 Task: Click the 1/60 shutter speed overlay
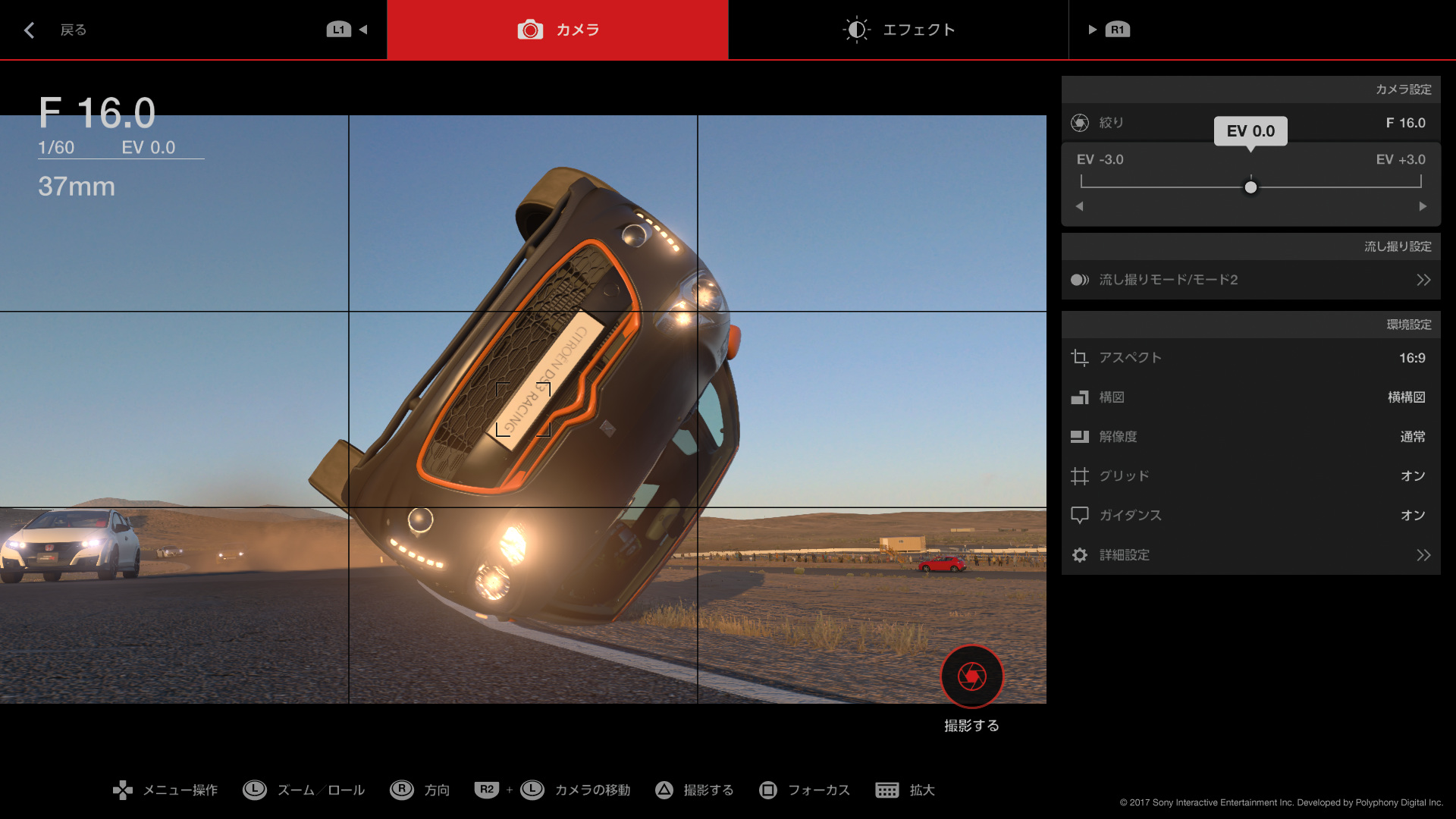tap(57, 148)
